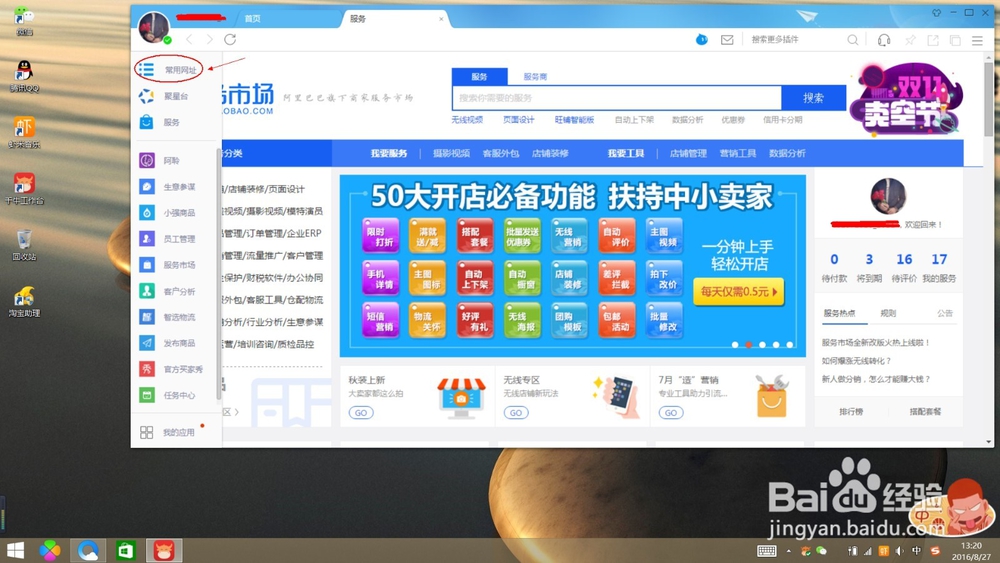1000x563 pixels.
Task: Open 任务中心 in the sidebar
Action: coord(168,395)
